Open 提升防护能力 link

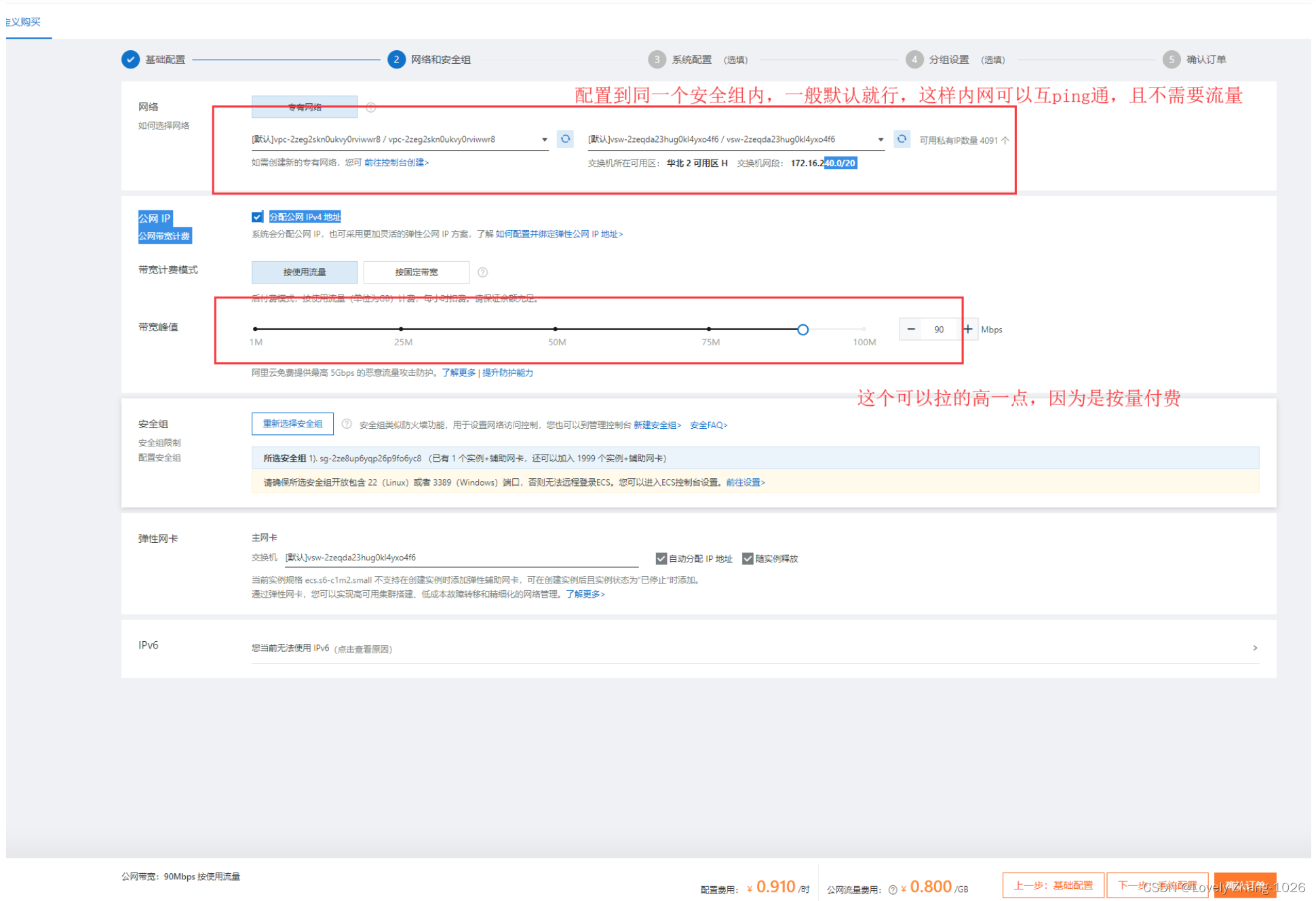point(508,372)
